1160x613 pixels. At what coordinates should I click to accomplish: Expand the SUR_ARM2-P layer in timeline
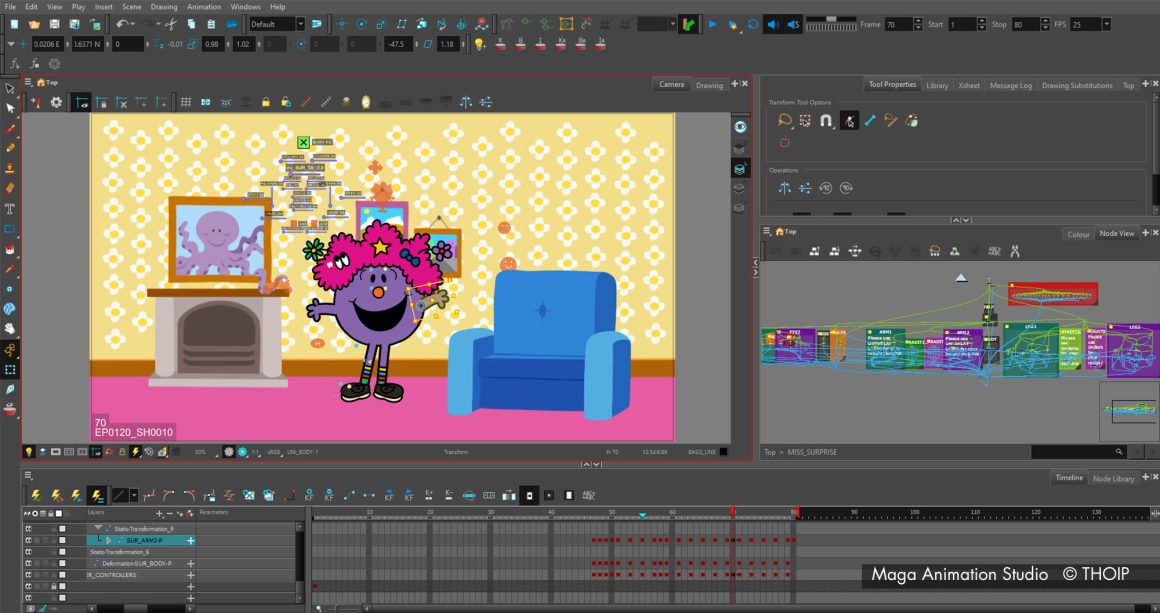[108, 540]
